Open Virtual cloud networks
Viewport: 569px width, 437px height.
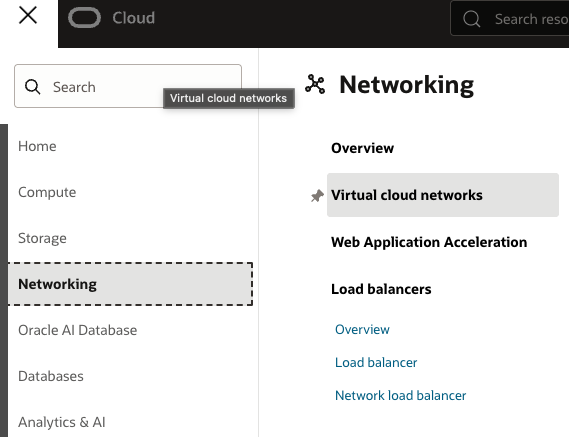pyautogui.click(x=443, y=195)
